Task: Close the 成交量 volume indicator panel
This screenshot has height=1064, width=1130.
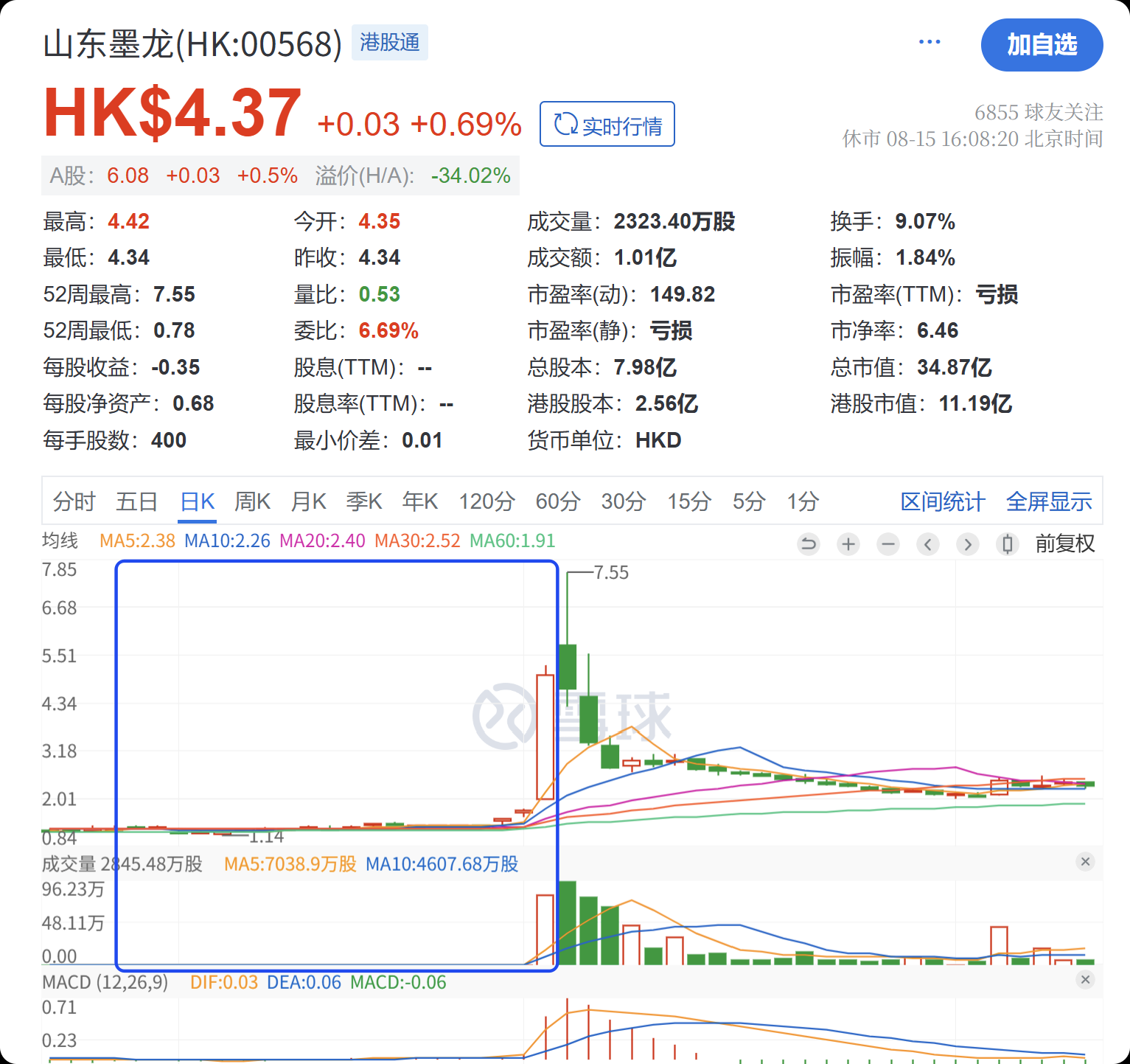Action: [1085, 861]
